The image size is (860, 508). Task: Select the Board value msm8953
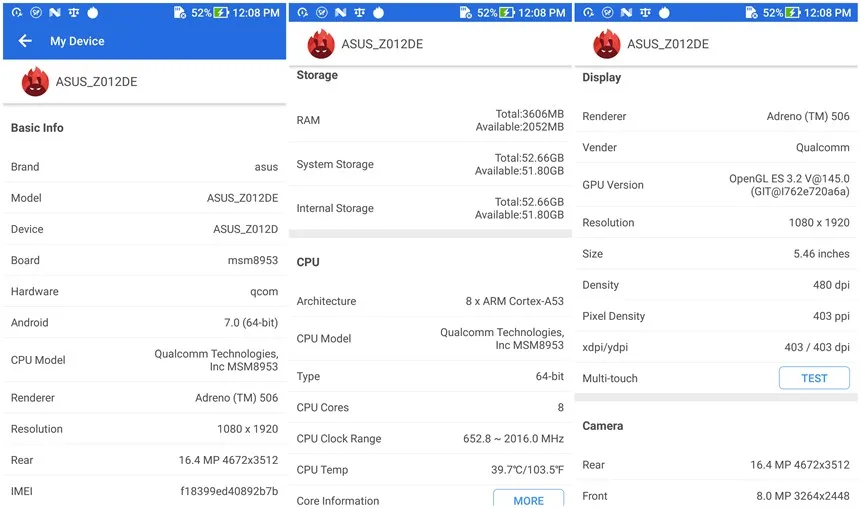[x=253, y=260]
